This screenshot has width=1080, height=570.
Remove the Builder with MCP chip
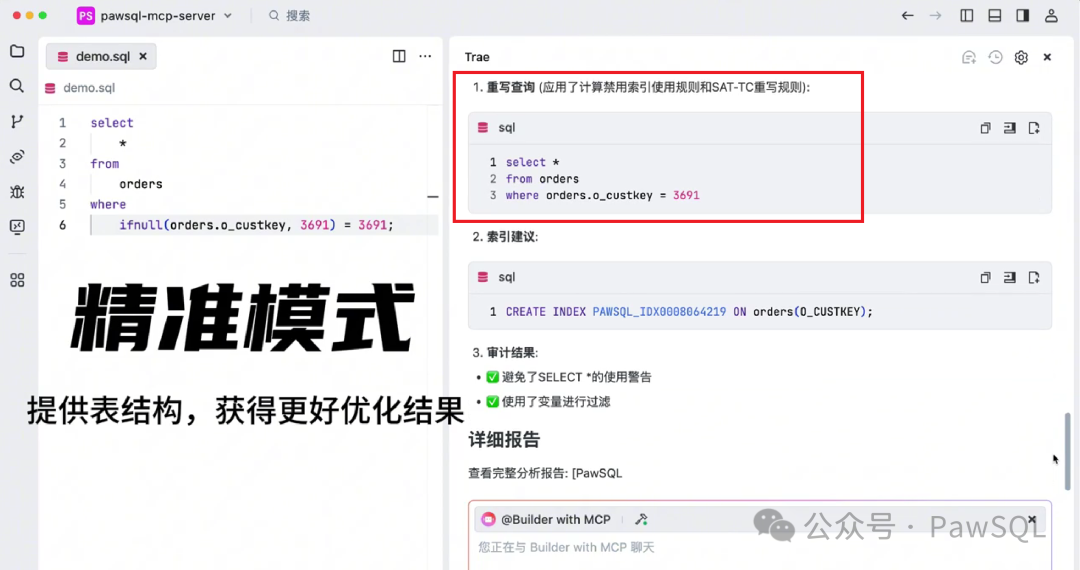(1032, 519)
